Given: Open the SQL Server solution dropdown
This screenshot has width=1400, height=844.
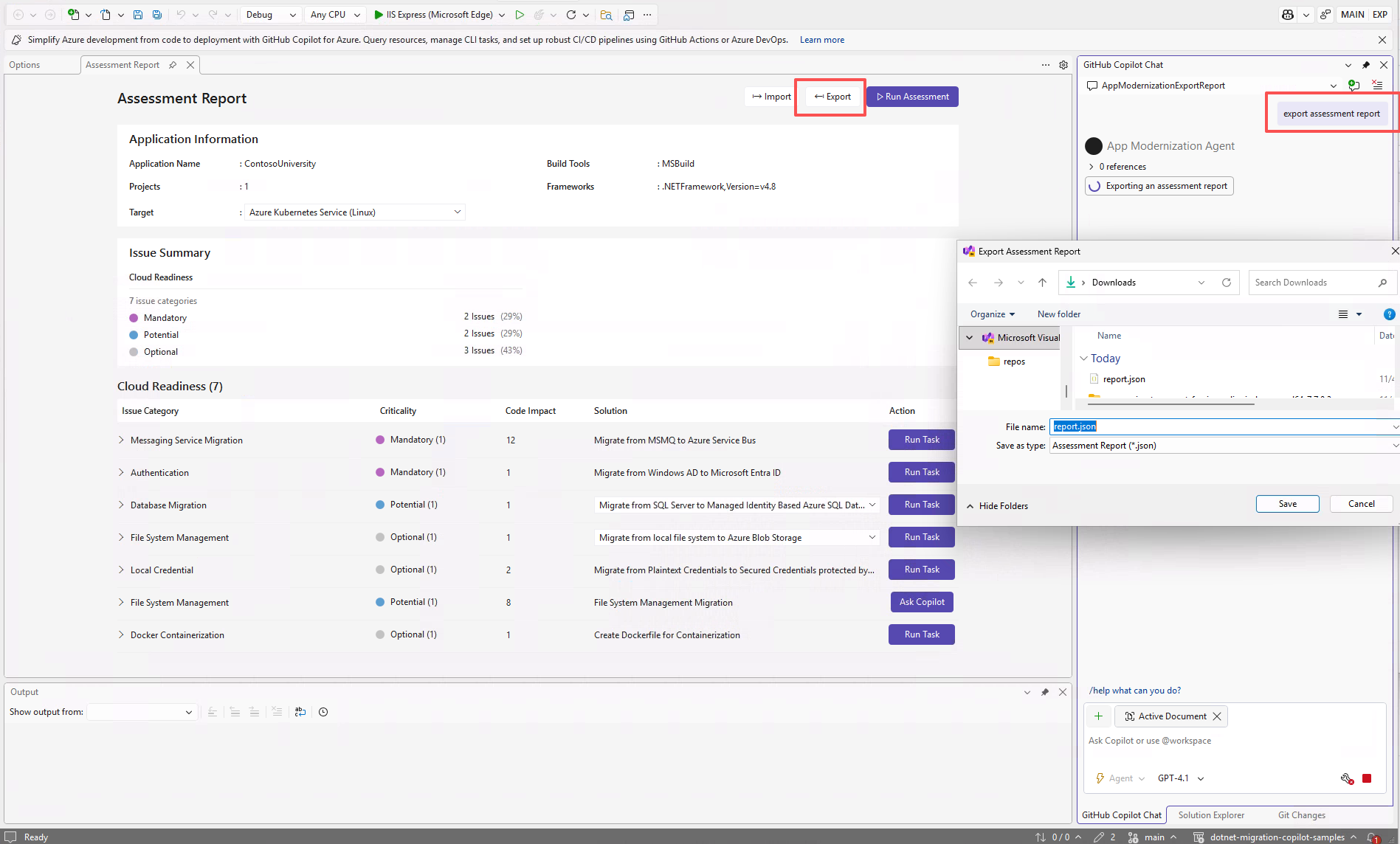Looking at the screenshot, I should click(737, 505).
